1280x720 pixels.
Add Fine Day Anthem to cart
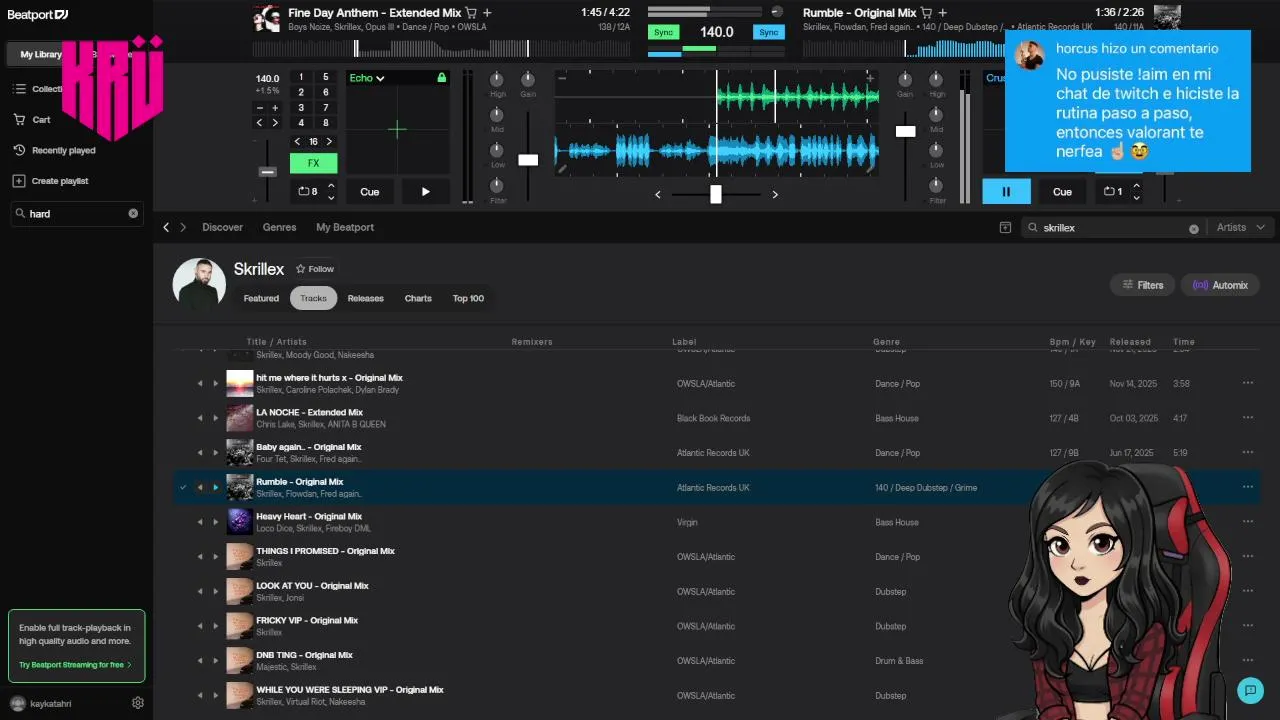coord(471,13)
